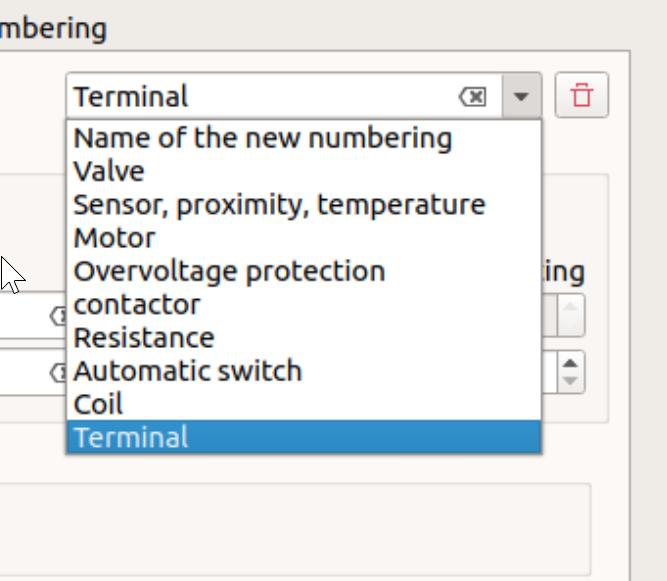Increase the lower spin box value
Image resolution: width=667 pixels, height=581 pixels.
pyautogui.click(x=570, y=363)
